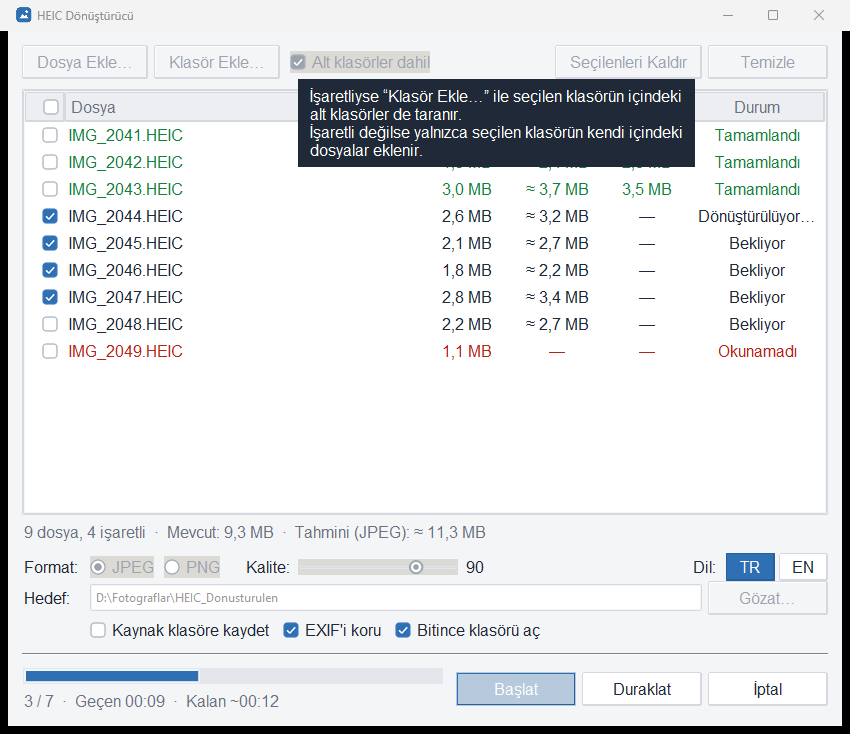Select the IMG_2044.HEIC file name
This screenshot has height=734, width=850.
pos(125,216)
